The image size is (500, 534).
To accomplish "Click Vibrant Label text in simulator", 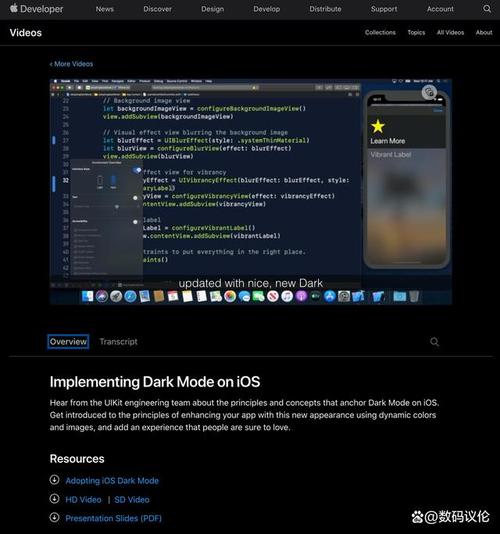I will click(391, 155).
